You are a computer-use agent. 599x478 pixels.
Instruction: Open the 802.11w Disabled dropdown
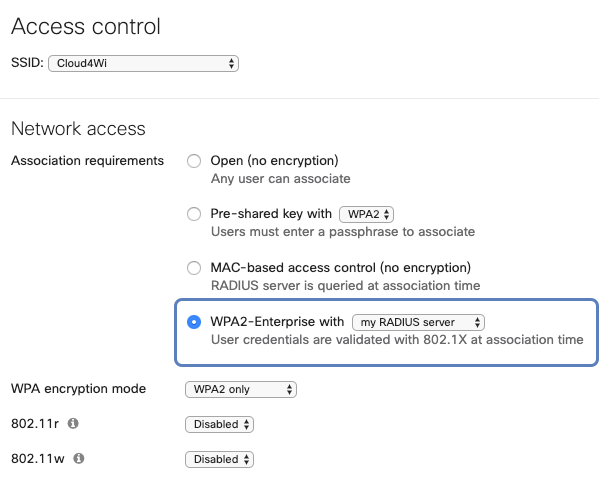219,459
